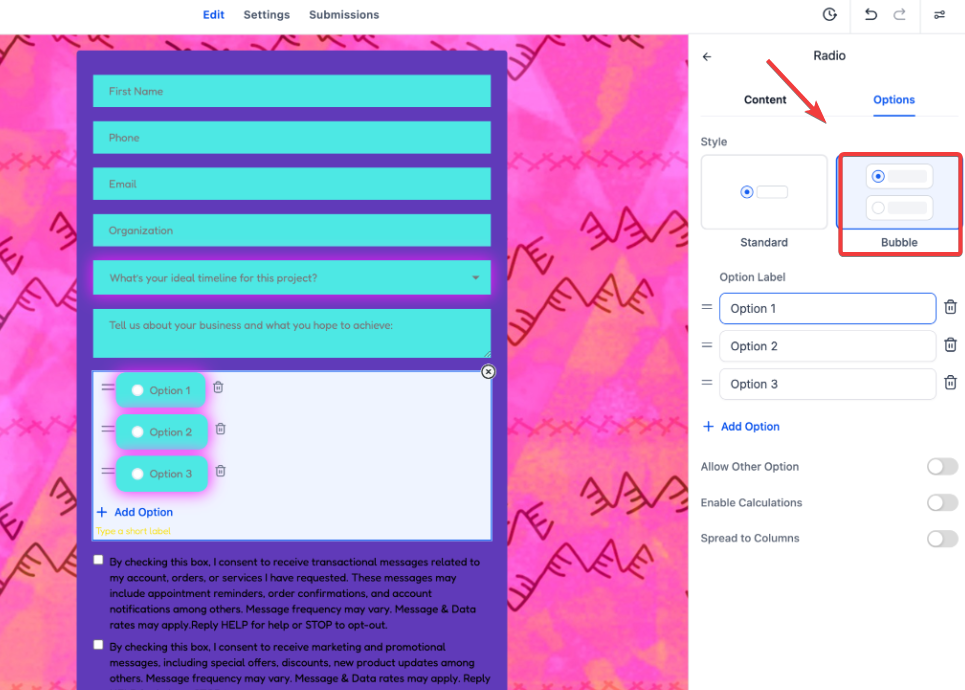965x690 pixels.
Task: Click the drag handle beside Option 2 in the sidebar
Action: [x=707, y=346]
